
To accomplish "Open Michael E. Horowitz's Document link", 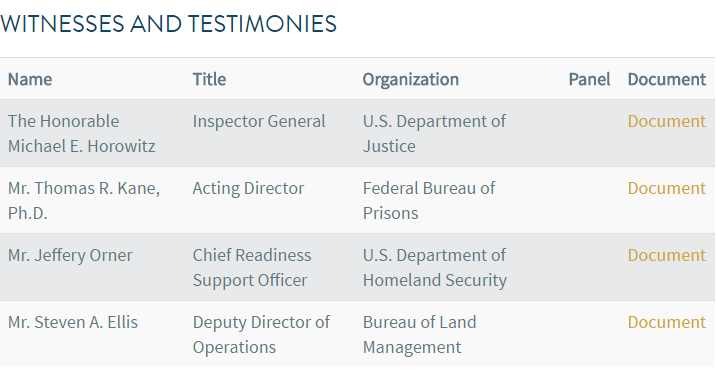I will point(666,121).
